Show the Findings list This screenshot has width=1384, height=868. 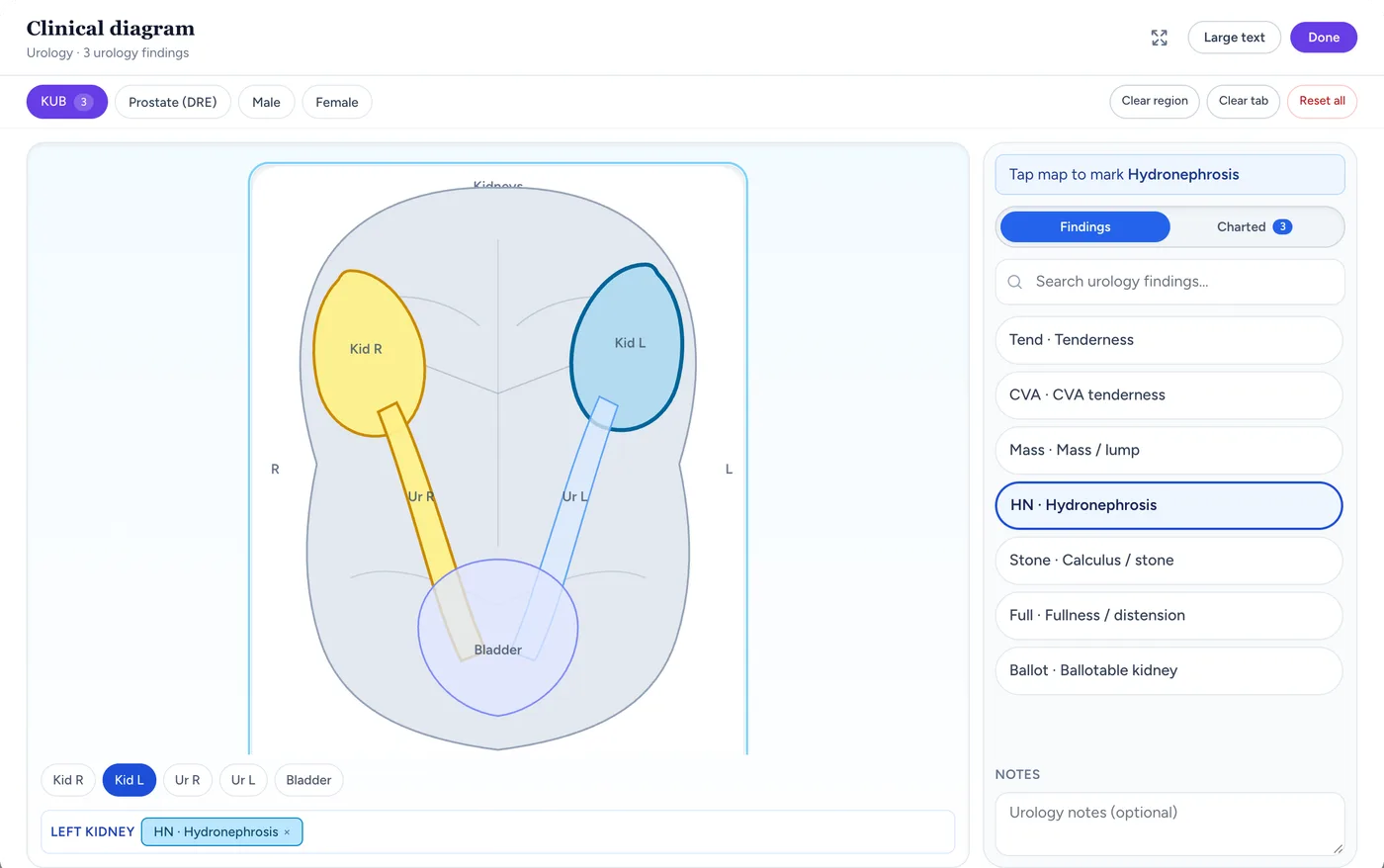pos(1084,226)
